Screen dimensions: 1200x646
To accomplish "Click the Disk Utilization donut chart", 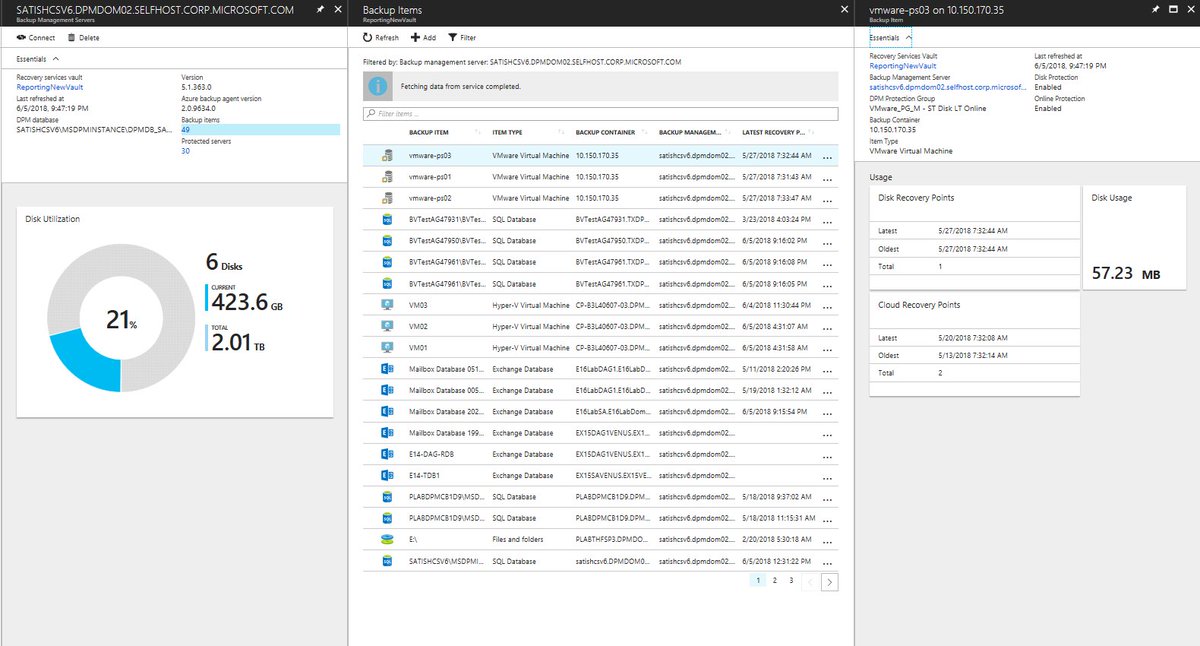I will click(x=120, y=319).
